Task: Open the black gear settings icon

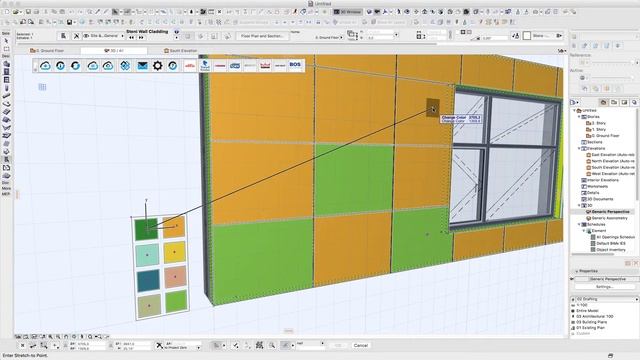Action: (158, 65)
